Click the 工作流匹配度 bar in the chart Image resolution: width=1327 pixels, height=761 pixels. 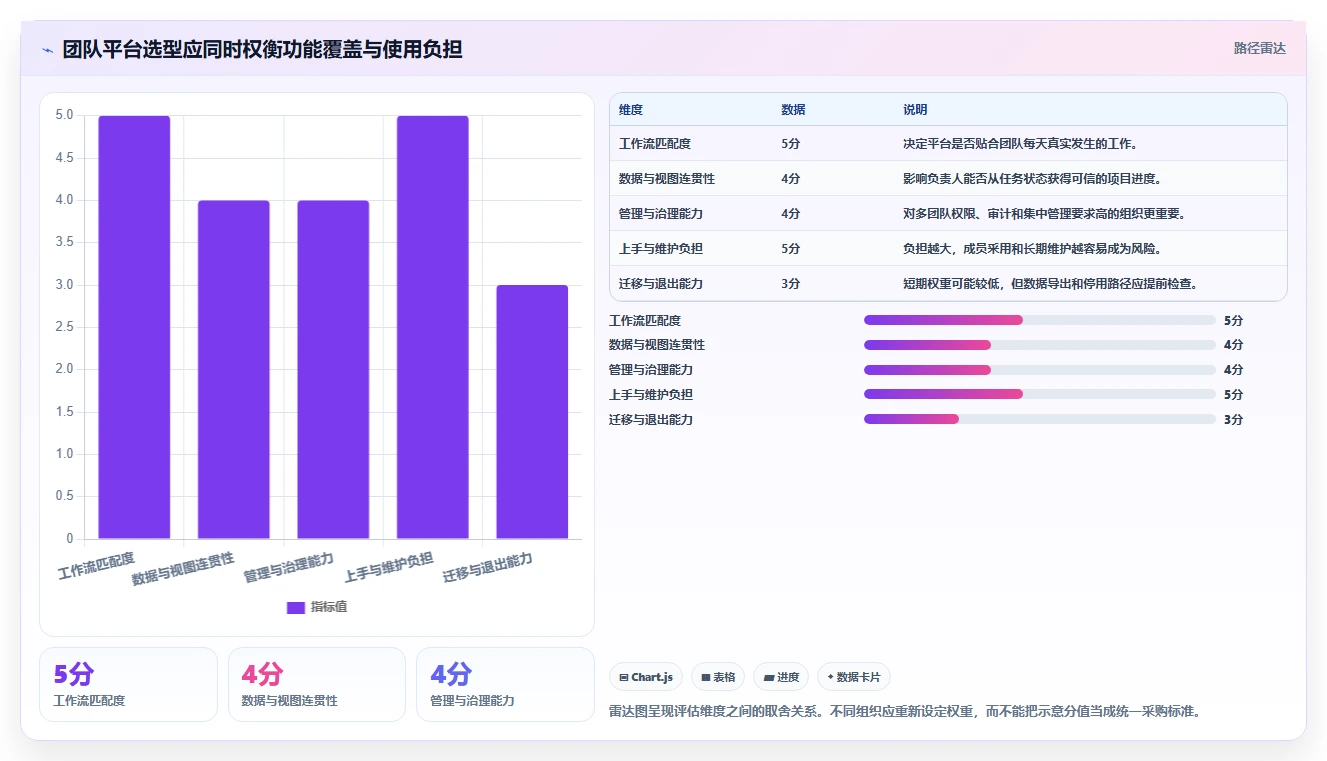click(134, 327)
